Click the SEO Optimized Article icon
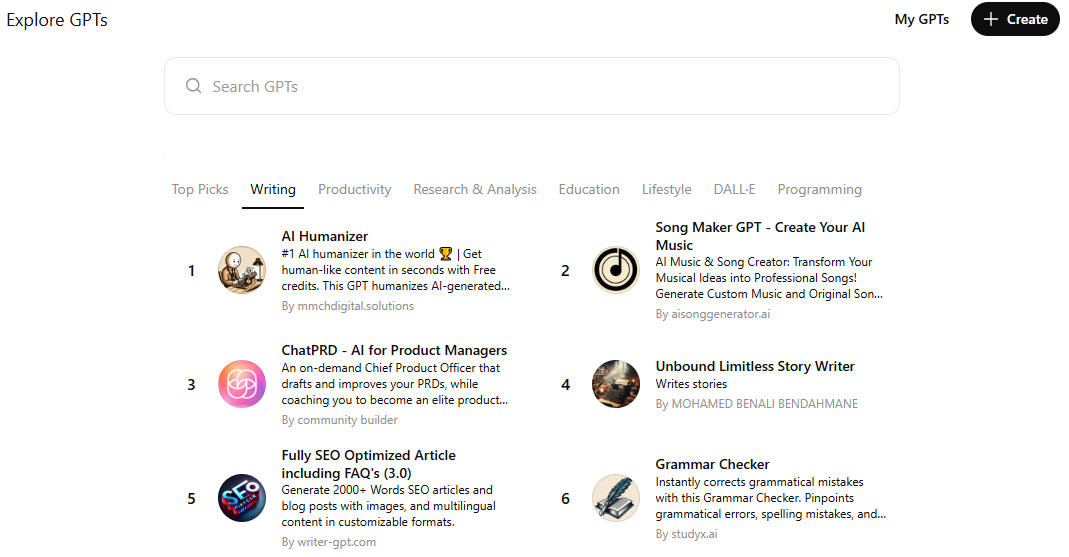 pyautogui.click(x=242, y=498)
